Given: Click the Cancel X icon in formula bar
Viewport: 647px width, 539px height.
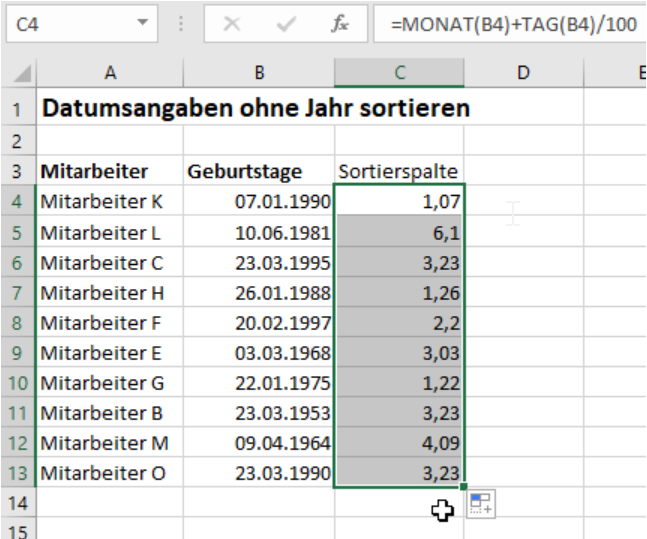Looking at the screenshot, I should point(232,25).
